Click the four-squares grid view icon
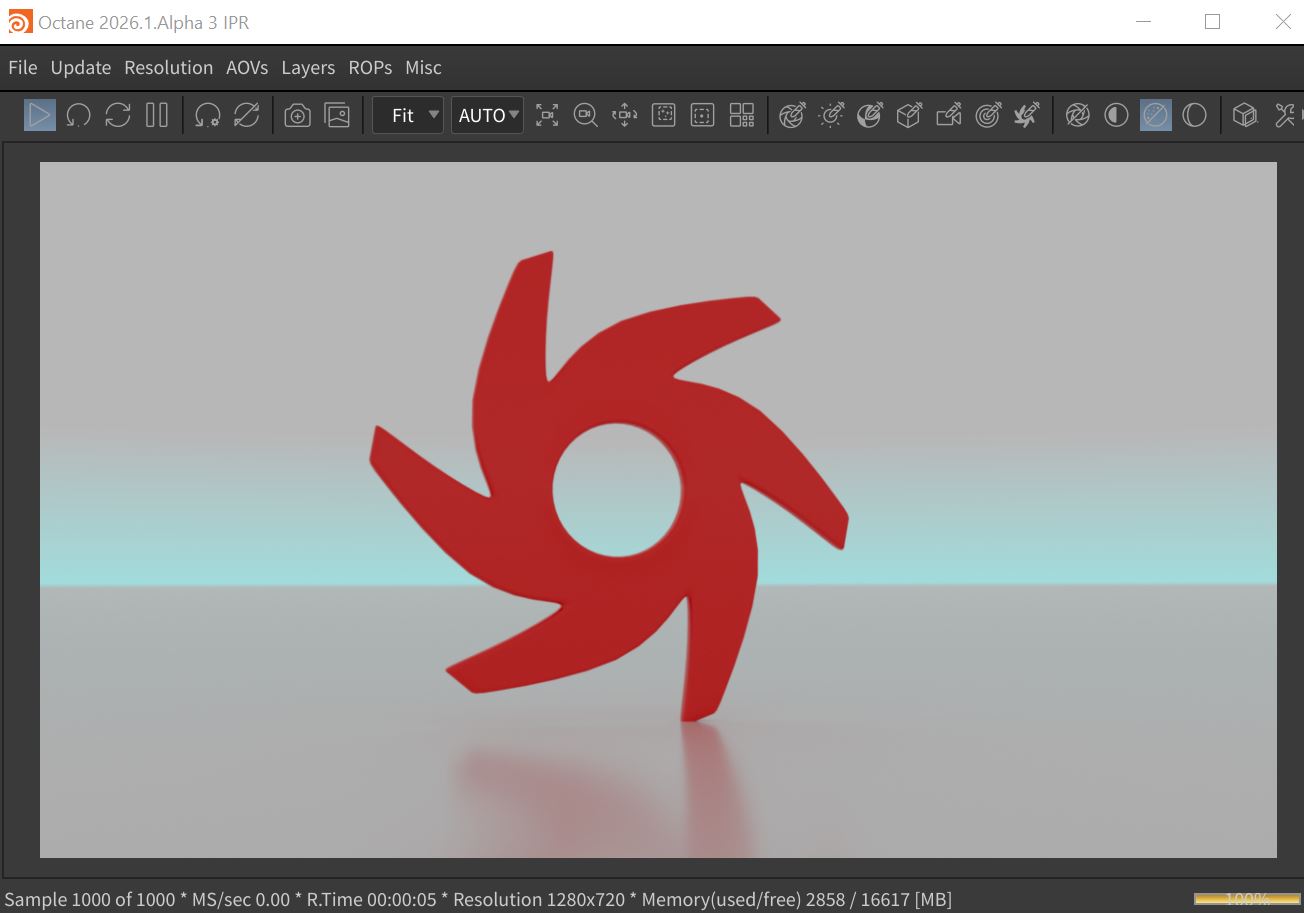1304x913 pixels. (x=742, y=116)
